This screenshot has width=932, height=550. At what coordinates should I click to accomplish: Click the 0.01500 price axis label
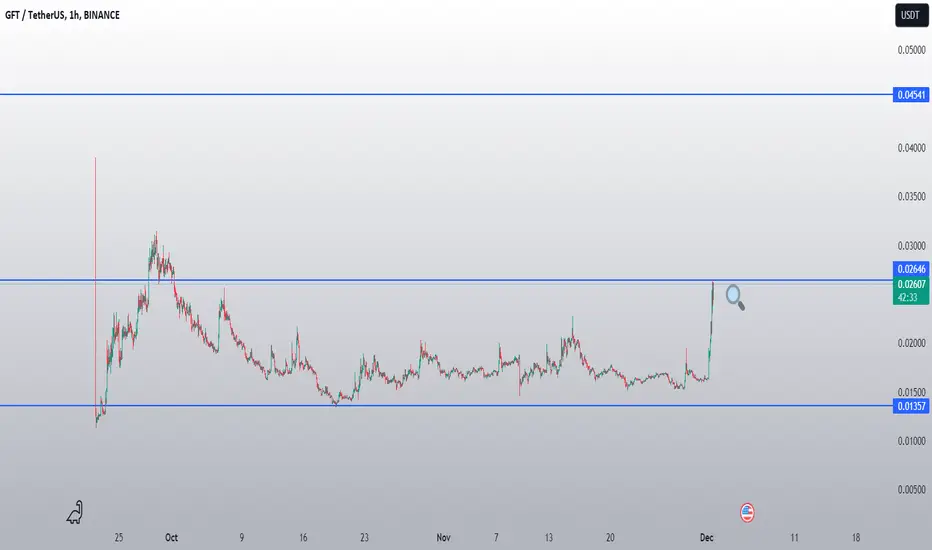[x=911, y=392]
